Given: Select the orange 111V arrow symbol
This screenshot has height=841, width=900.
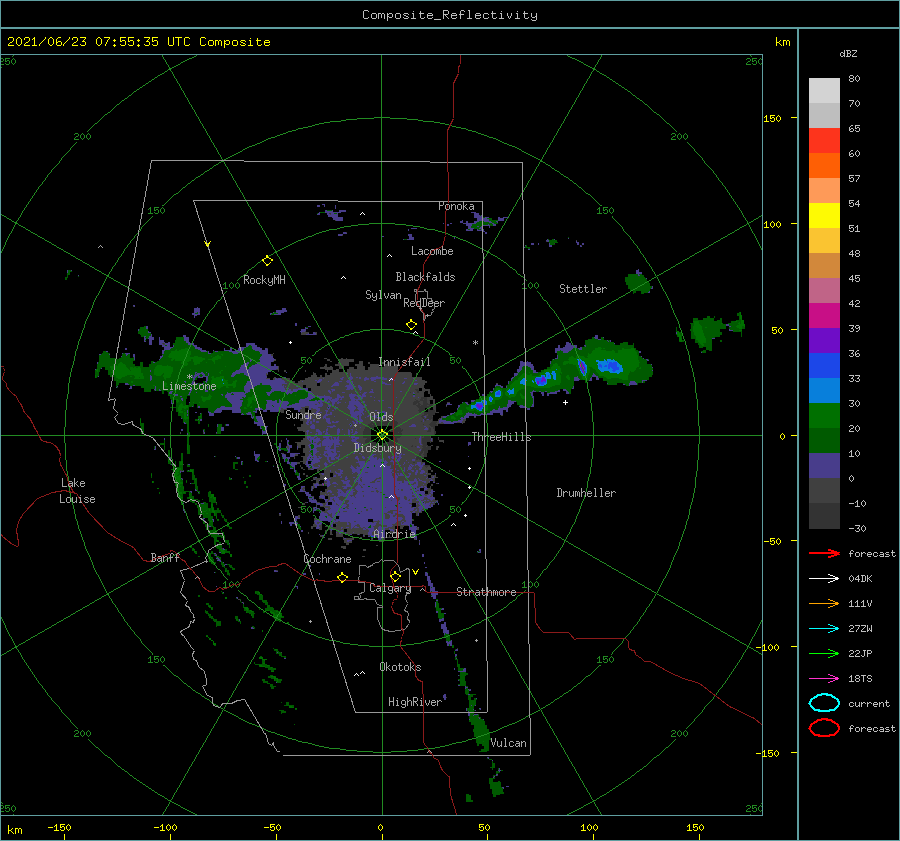Looking at the screenshot, I should point(824,603).
